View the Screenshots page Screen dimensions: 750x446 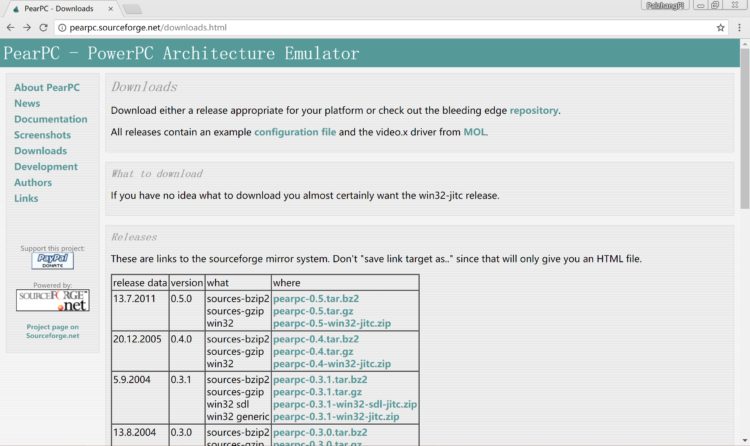pyautogui.click(x=43, y=135)
